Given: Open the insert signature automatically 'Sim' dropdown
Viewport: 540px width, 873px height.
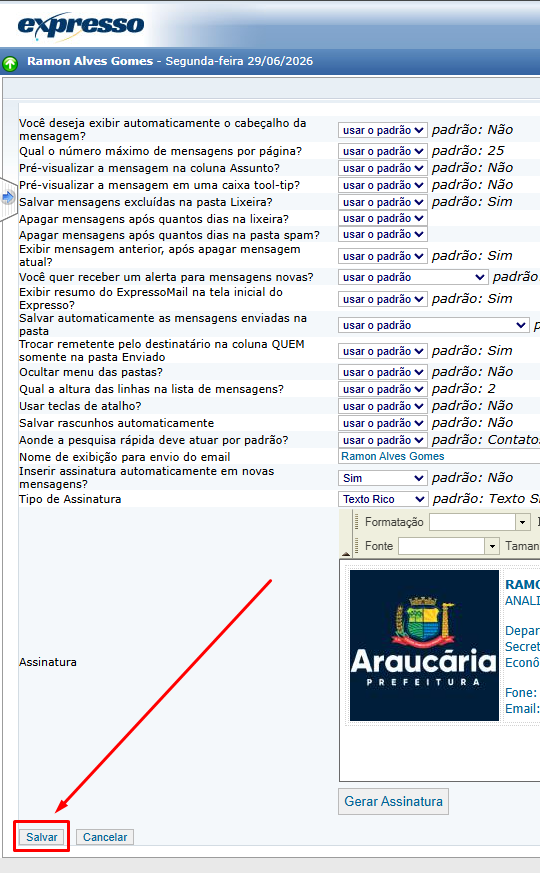Looking at the screenshot, I should pos(382,478).
